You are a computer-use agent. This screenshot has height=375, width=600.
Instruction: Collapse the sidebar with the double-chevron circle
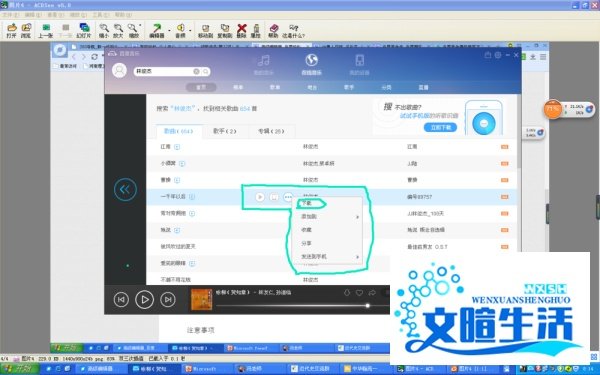tap(125, 189)
